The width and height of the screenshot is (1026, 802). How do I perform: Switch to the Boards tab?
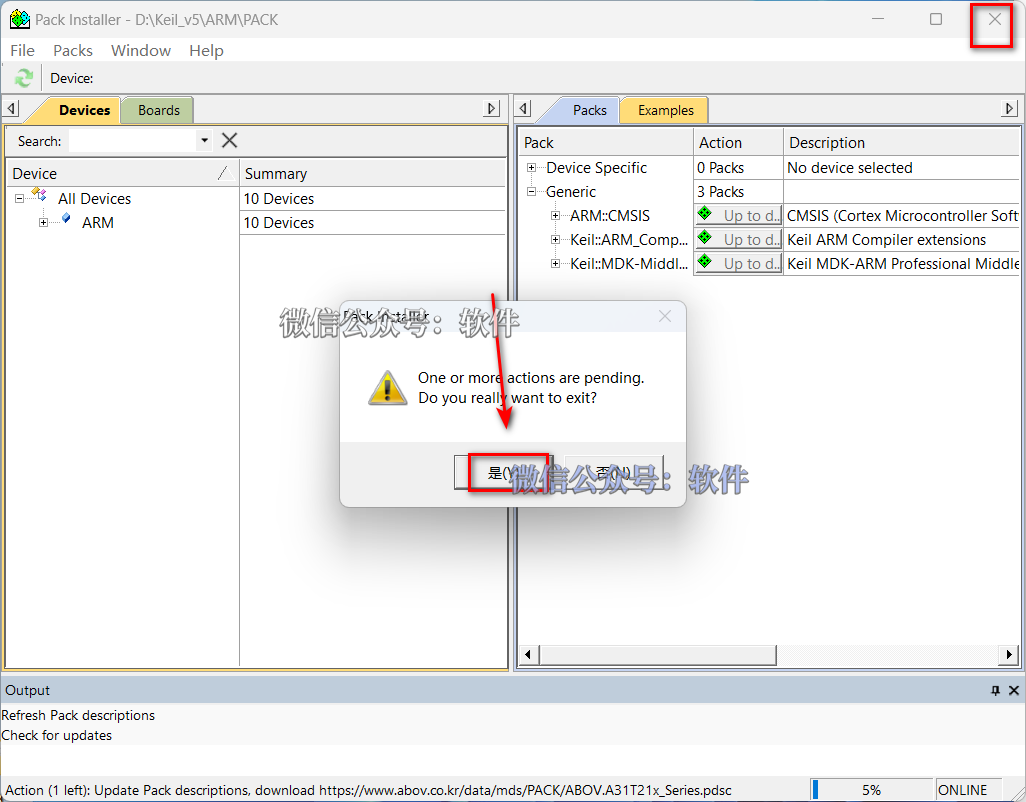[158, 110]
